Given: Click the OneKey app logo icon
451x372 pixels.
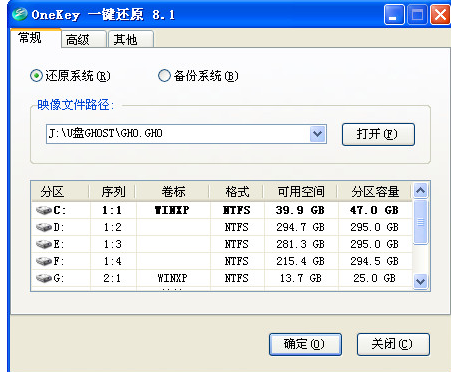Looking at the screenshot, I should tap(19, 14).
